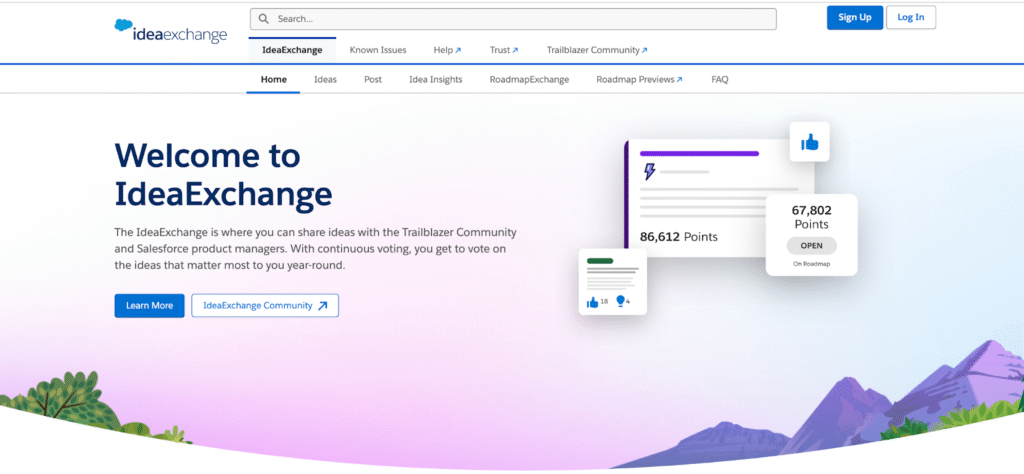Switch to the Idea Insights tab
Image resolution: width=1024 pixels, height=474 pixels.
(x=435, y=80)
